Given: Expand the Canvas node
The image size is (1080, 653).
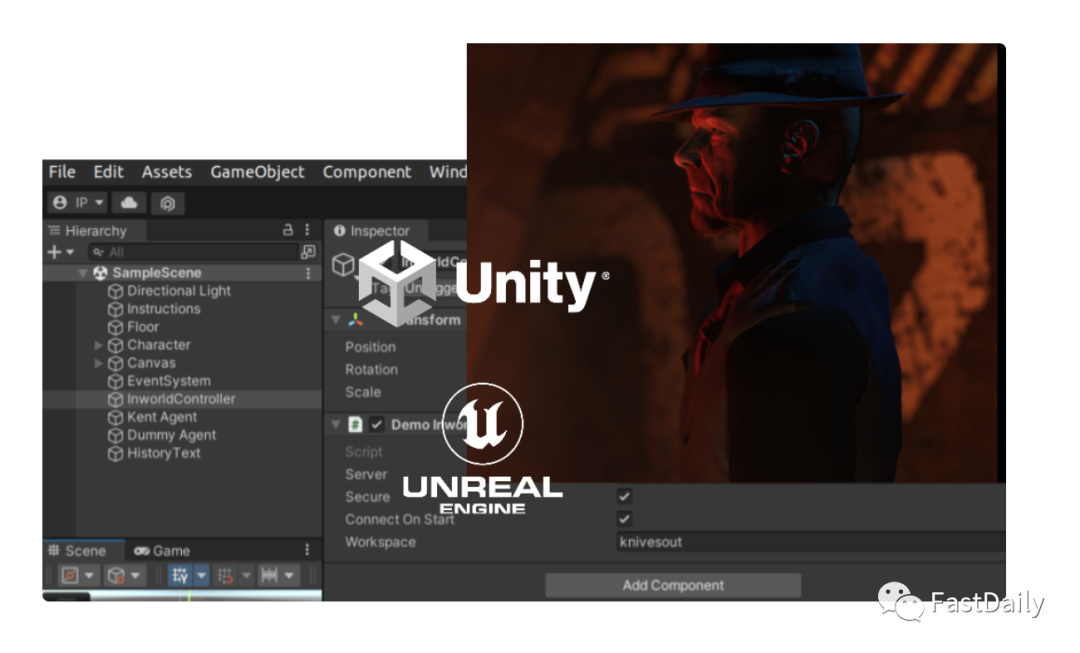Looking at the screenshot, I should tap(98, 363).
